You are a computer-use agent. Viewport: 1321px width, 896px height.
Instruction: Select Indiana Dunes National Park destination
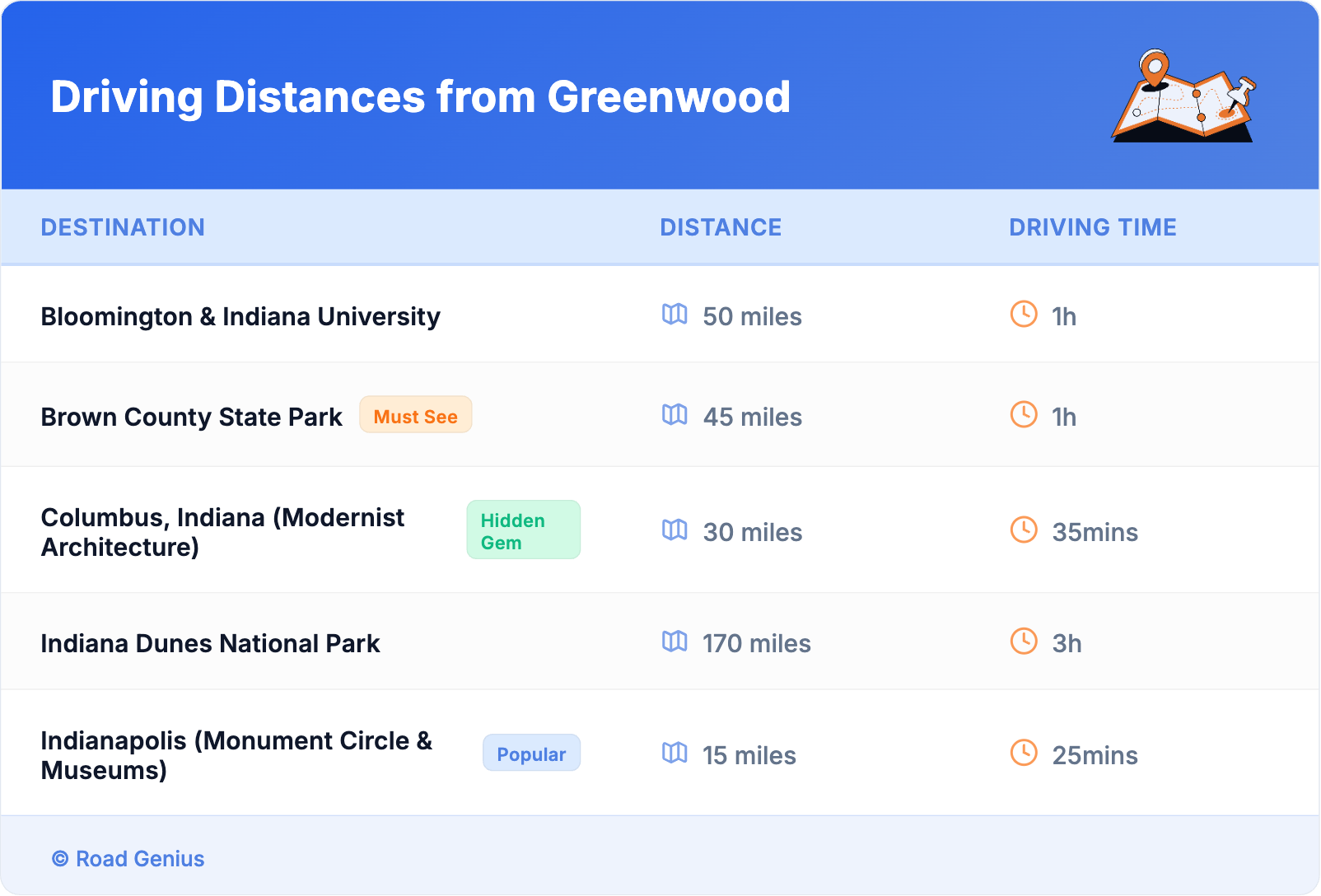click(210, 644)
